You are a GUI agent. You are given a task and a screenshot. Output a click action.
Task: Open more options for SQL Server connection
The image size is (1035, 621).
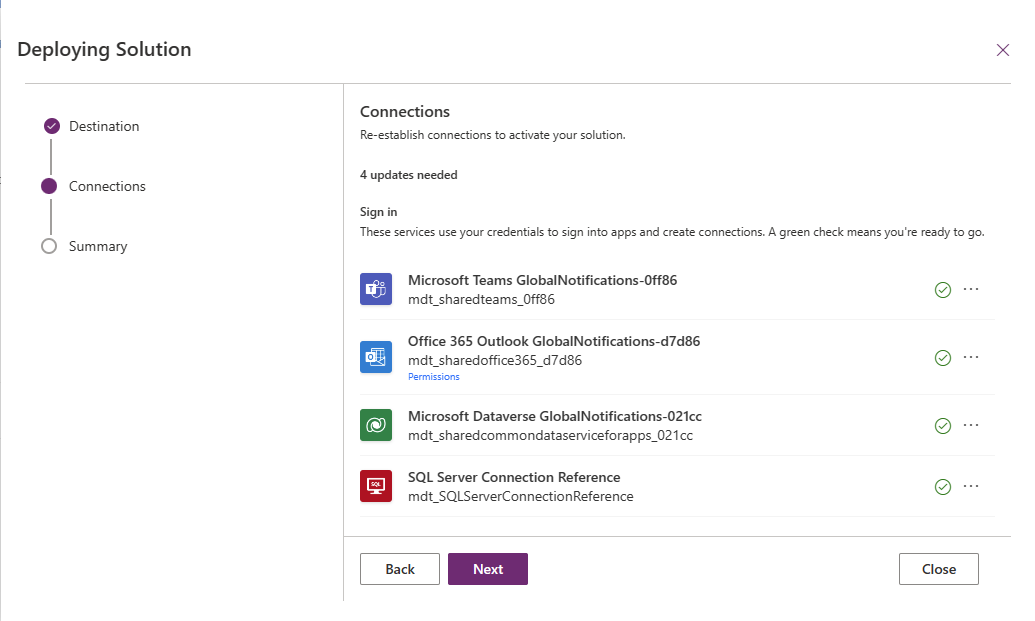[x=971, y=486]
